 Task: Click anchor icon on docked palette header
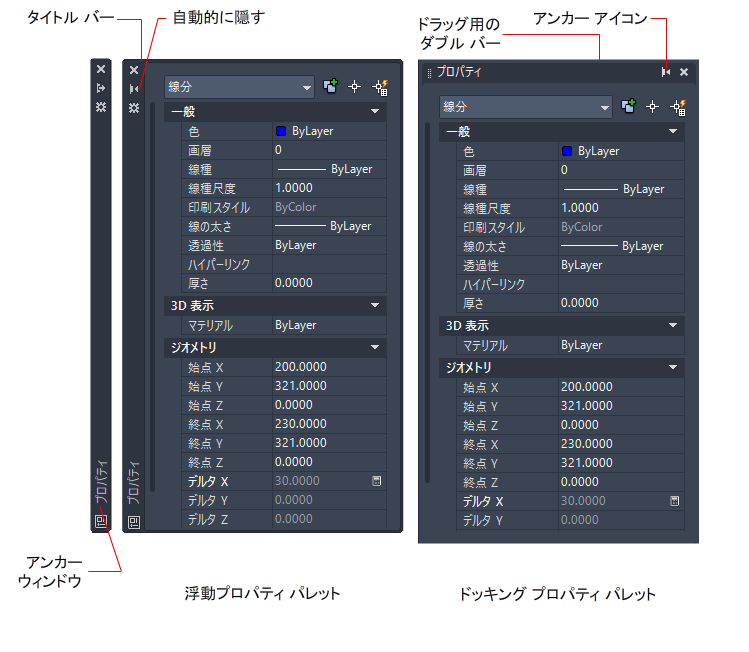[x=666, y=72]
